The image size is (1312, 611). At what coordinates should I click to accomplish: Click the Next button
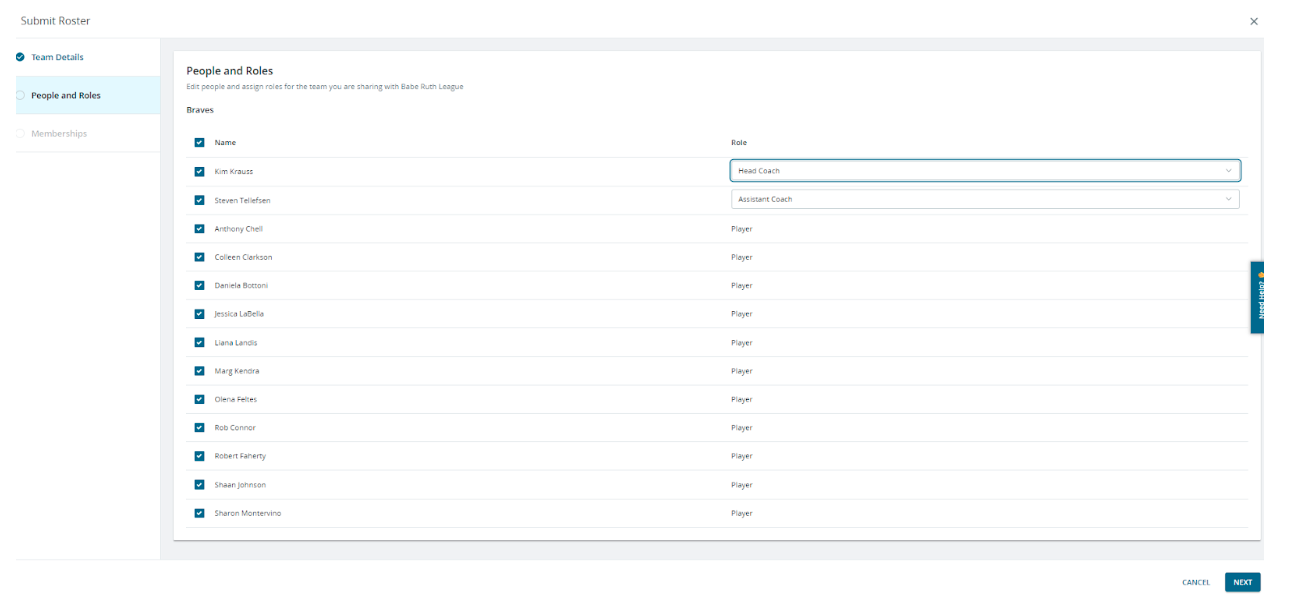(x=1242, y=582)
